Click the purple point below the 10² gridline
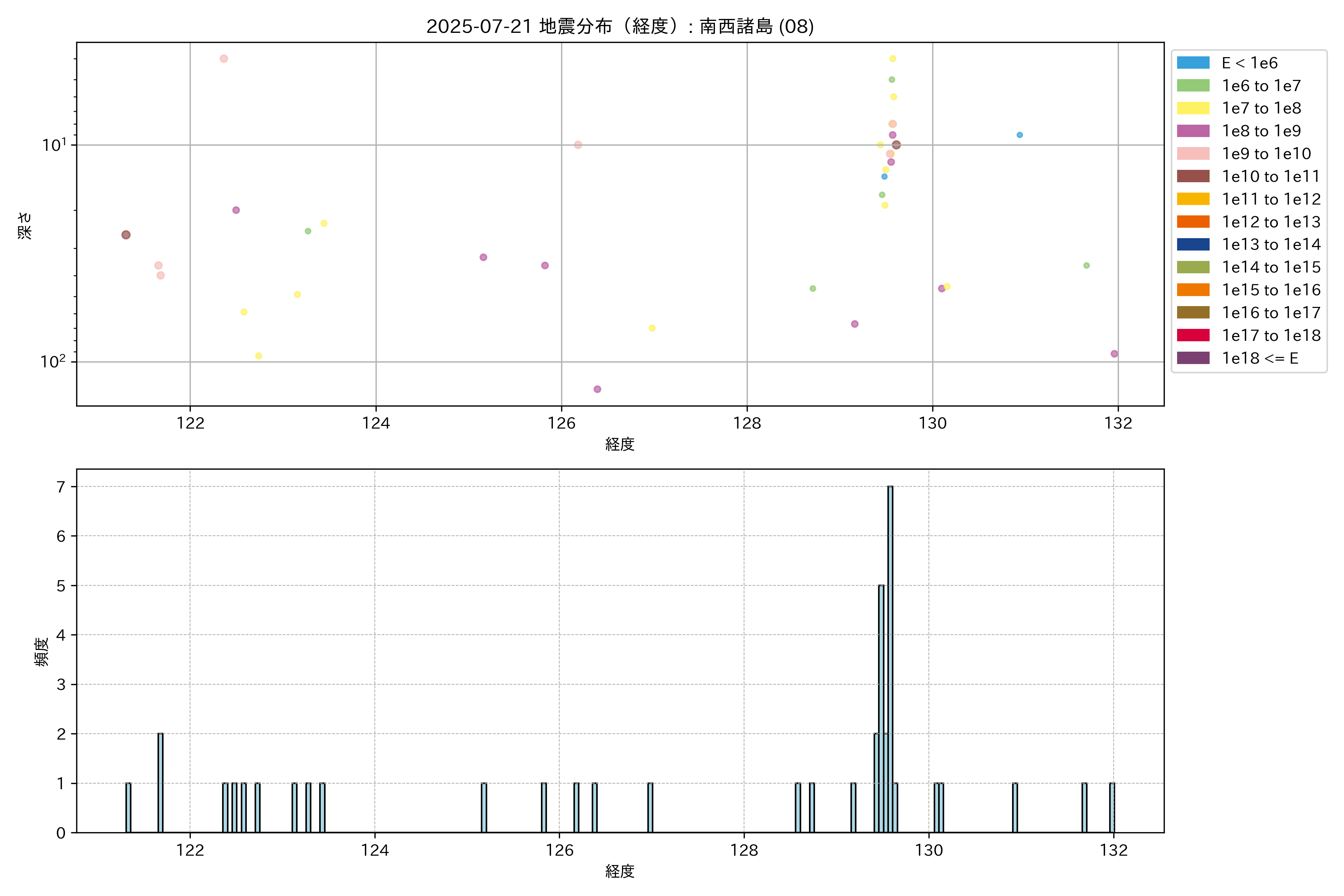The width and height of the screenshot is (1344, 896). [597, 389]
